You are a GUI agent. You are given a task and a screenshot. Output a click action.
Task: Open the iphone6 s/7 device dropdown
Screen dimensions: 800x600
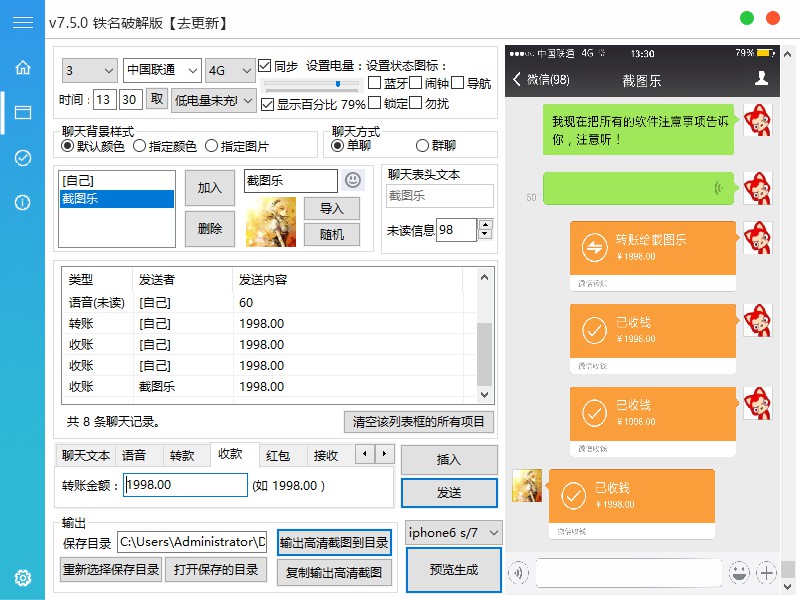click(454, 533)
